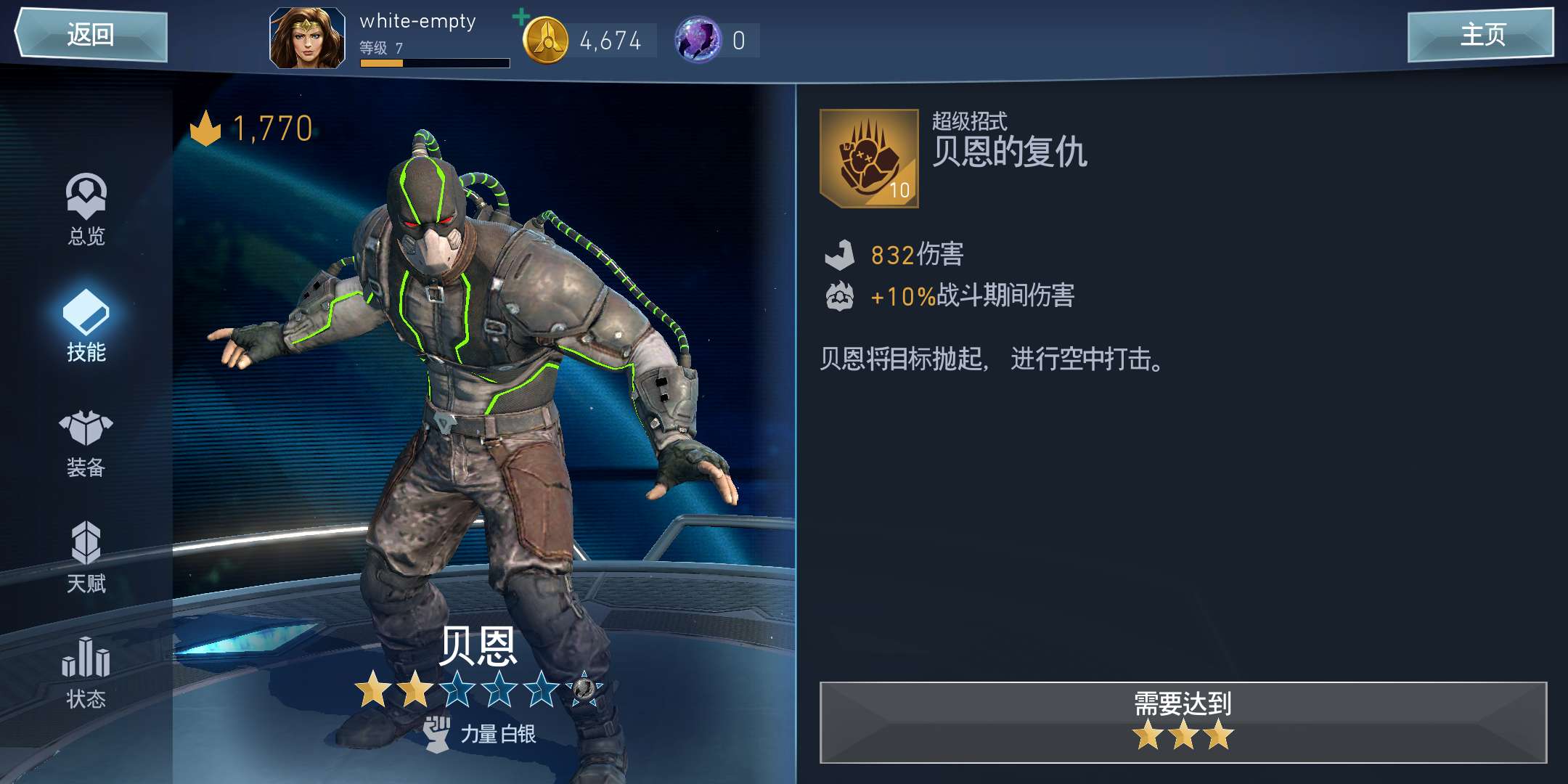Click the 返回 back button
1568x784 pixels.
(91, 34)
